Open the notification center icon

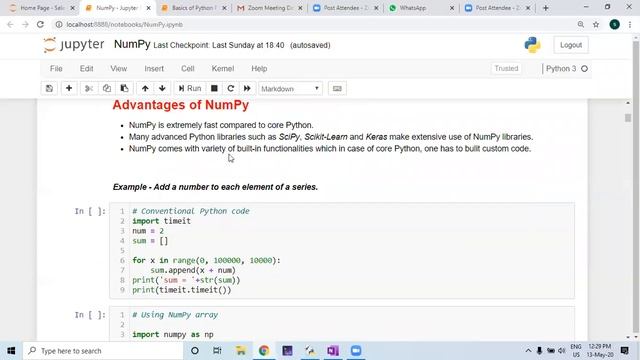click(624, 351)
